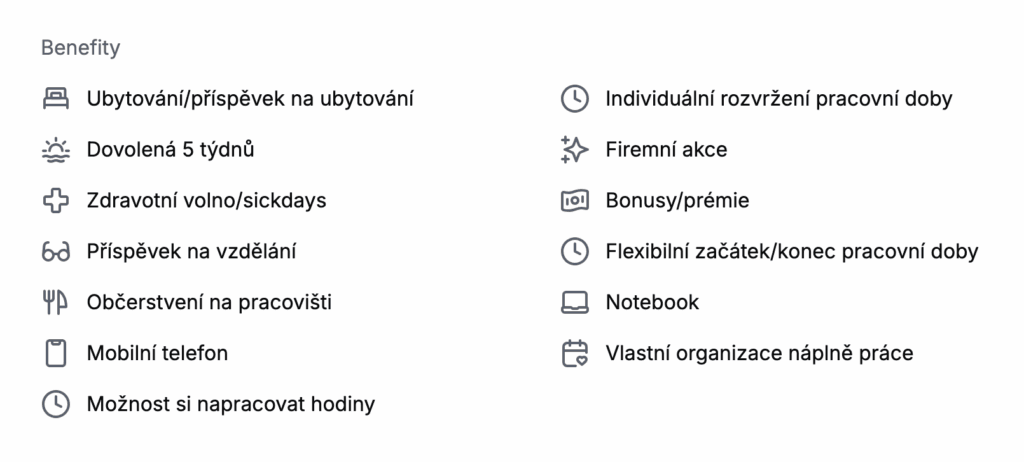1024x462 pixels.
Task: Click the sparkle icon for Firemní akce
Action: pos(574,150)
